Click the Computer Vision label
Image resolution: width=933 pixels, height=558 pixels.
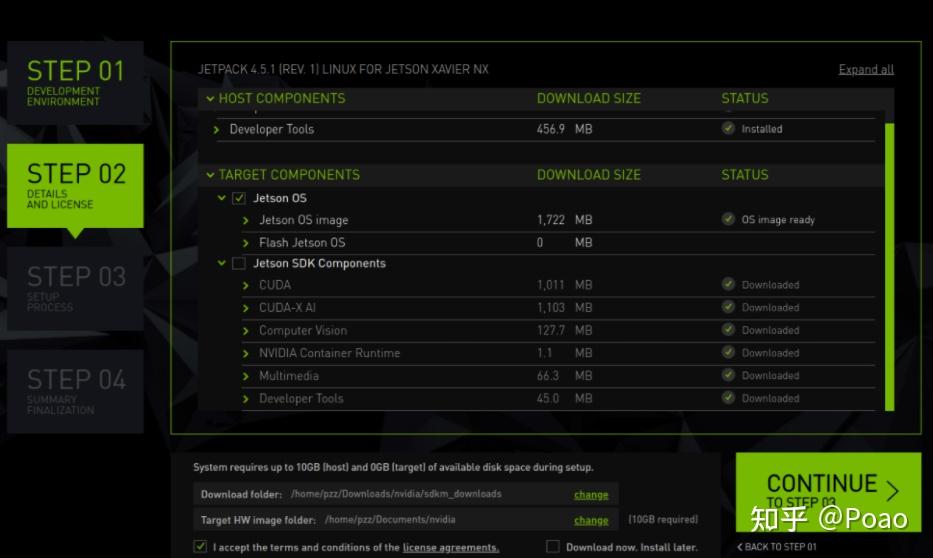tap(302, 331)
